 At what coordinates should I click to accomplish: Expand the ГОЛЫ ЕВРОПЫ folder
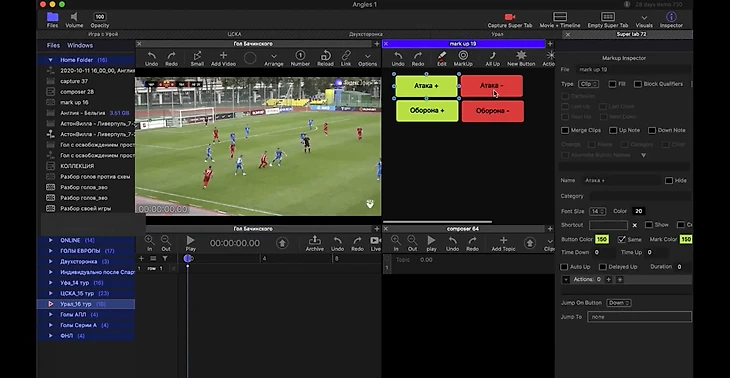[x=51, y=251]
